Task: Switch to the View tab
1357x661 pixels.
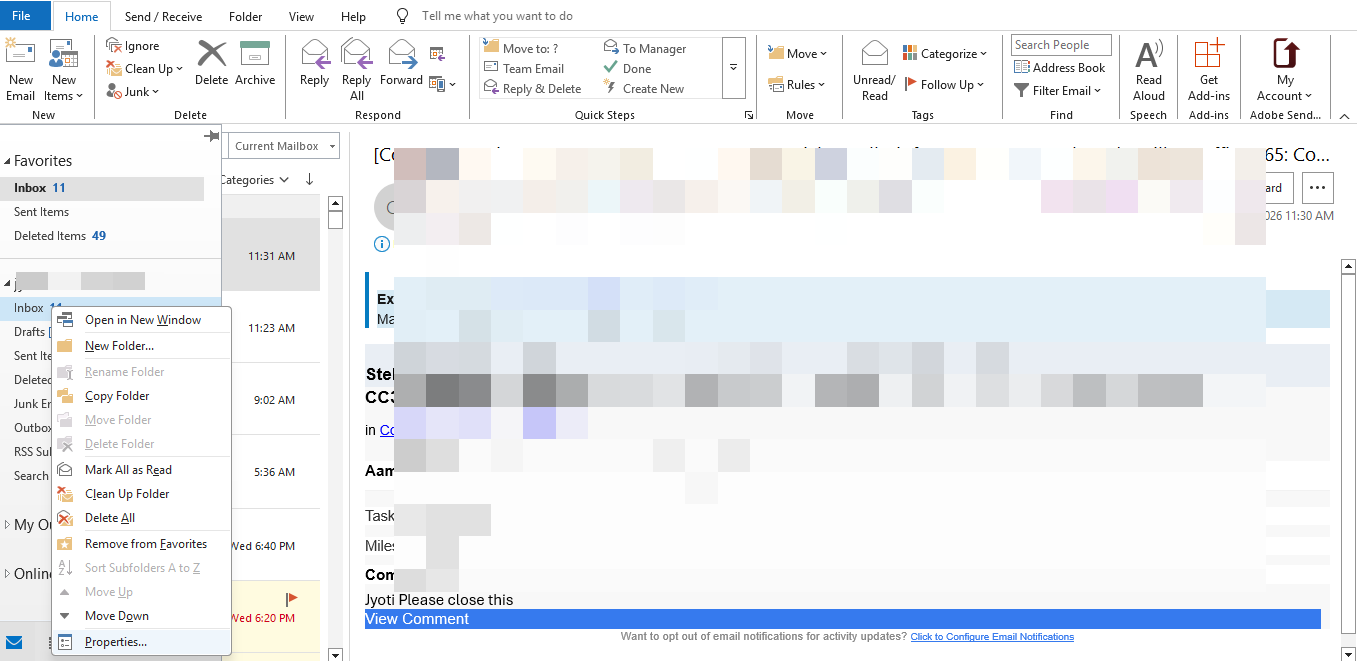Action: pyautogui.click(x=301, y=17)
